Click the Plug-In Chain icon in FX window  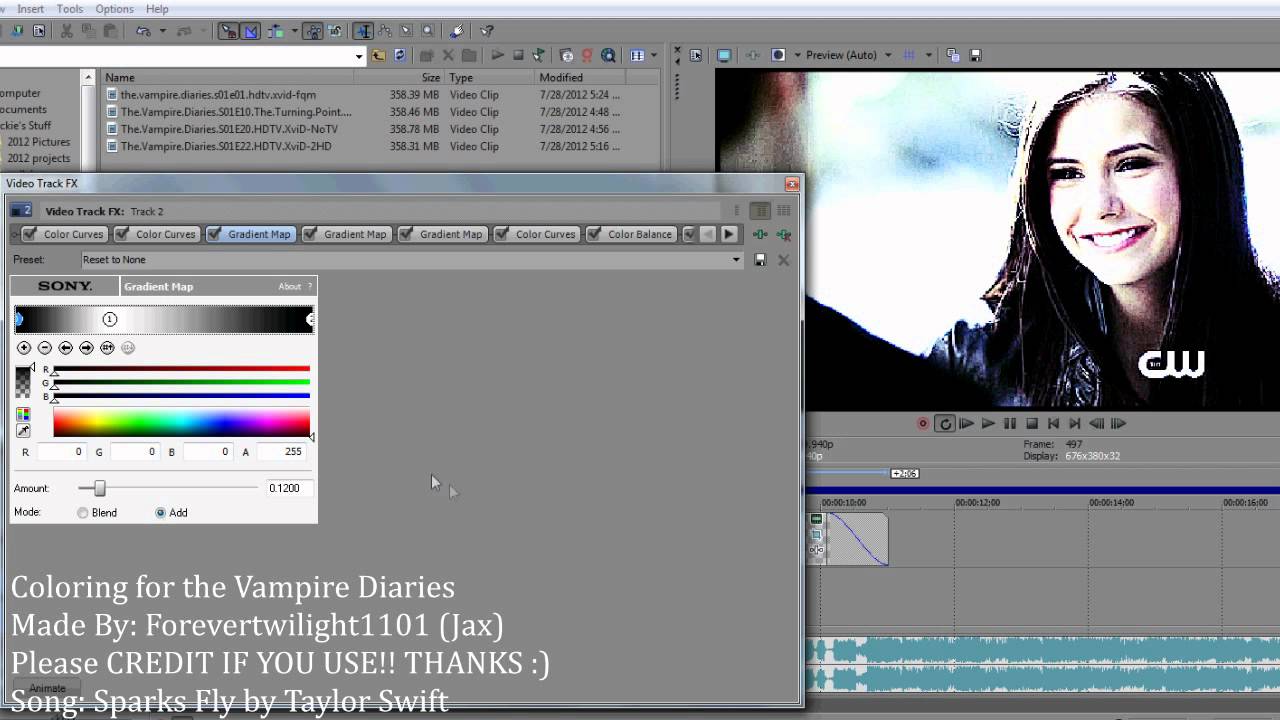(760, 234)
